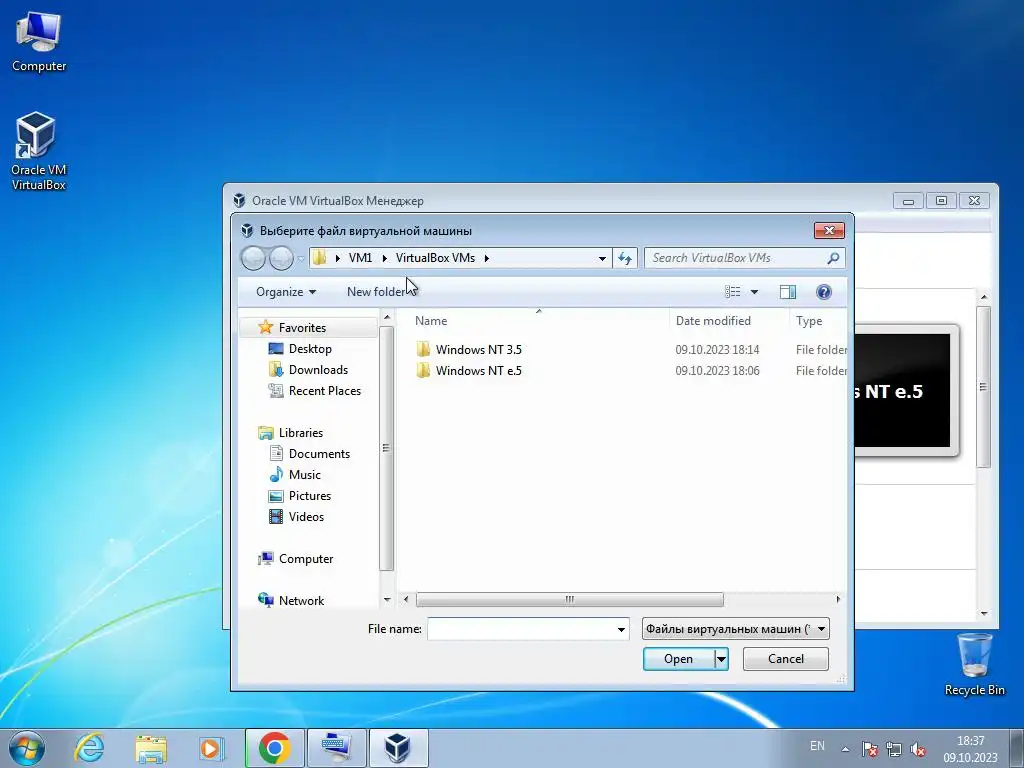1024x768 pixels.
Task: Switch to VirtualBox taskbar button
Action: pyautogui.click(x=398, y=748)
